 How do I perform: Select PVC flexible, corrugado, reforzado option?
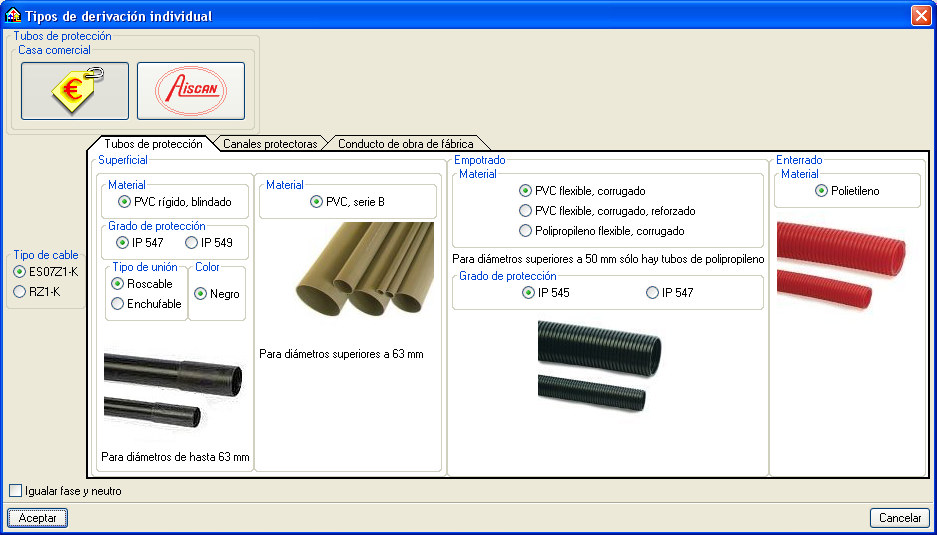click(x=607, y=211)
